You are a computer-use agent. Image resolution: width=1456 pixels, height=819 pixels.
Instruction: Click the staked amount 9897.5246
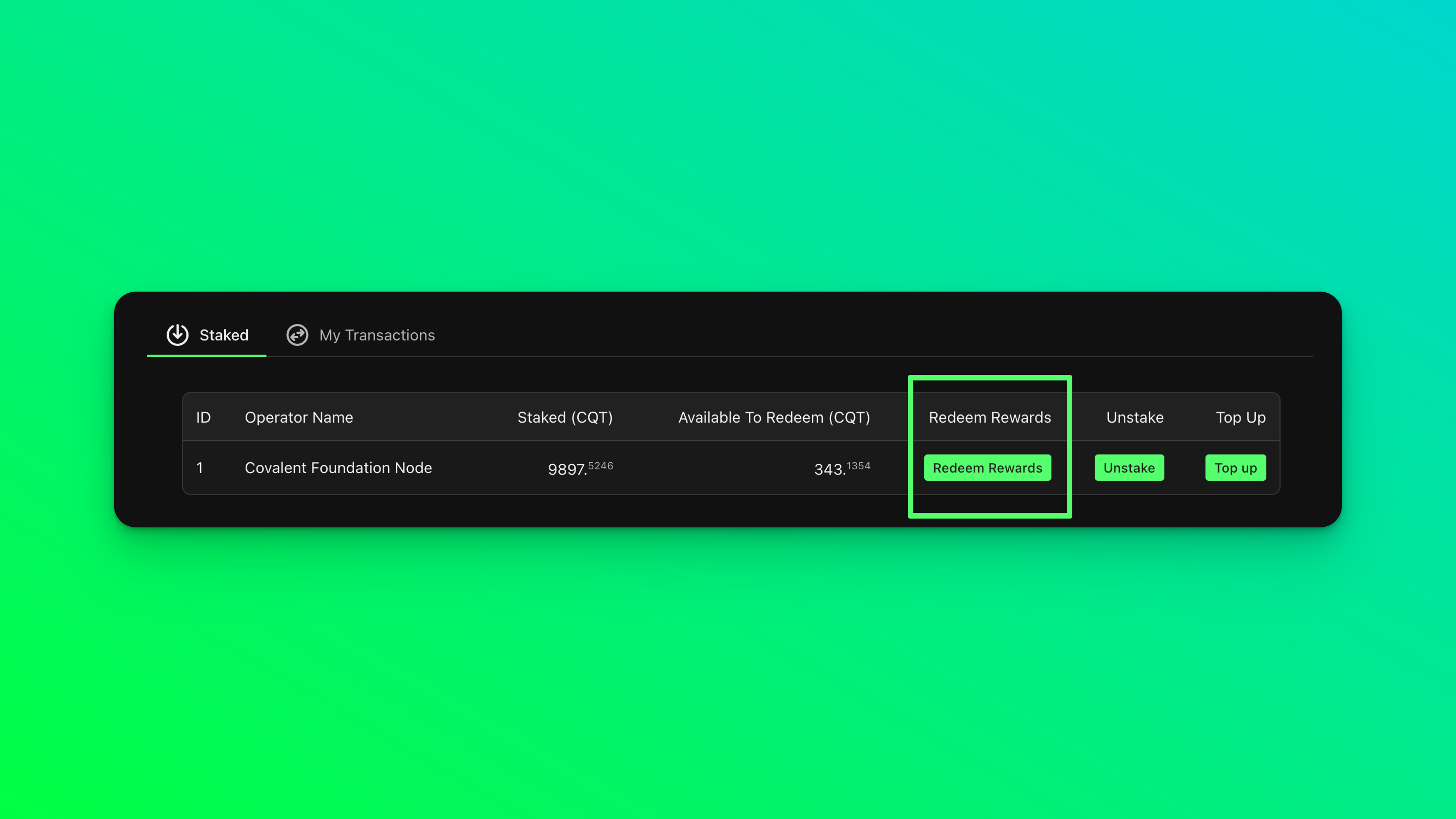point(581,469)
